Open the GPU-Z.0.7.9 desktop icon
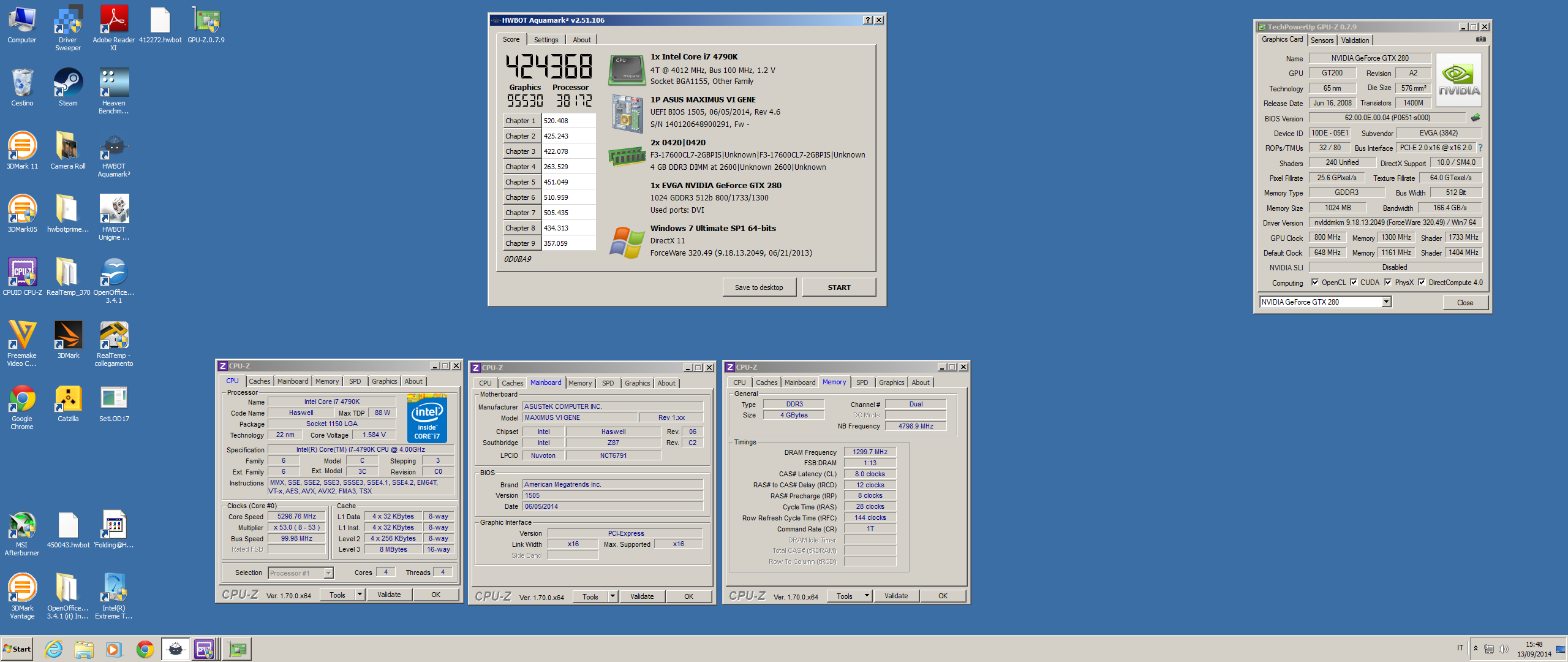 (x=206, y=25)
